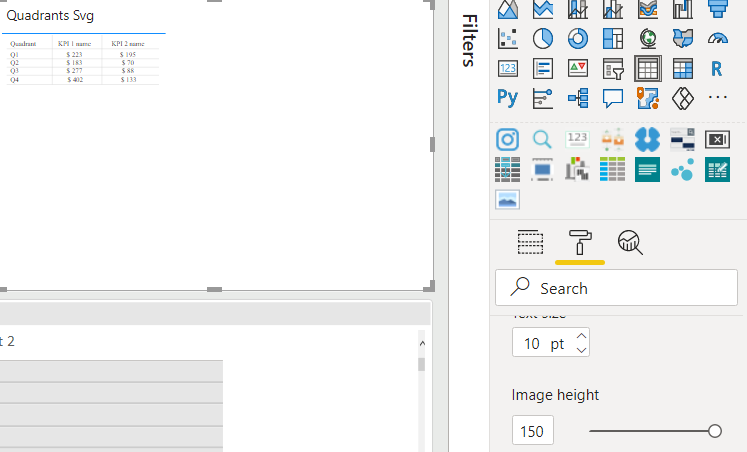This screenshot has width=747, height=452.
Task: Select the Ribbon chart visual
Action: pos(648,9)
